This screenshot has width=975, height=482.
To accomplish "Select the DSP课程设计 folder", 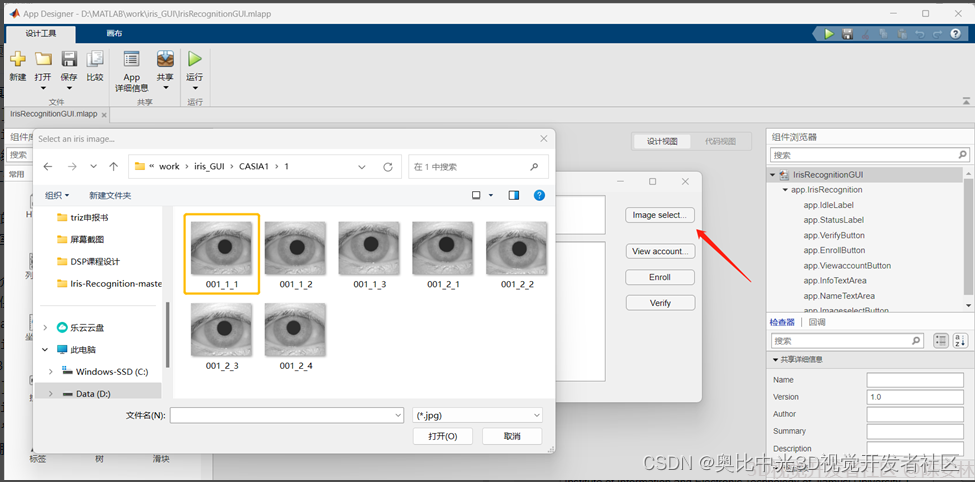I will pyautogui.click(x=95, y=261).
